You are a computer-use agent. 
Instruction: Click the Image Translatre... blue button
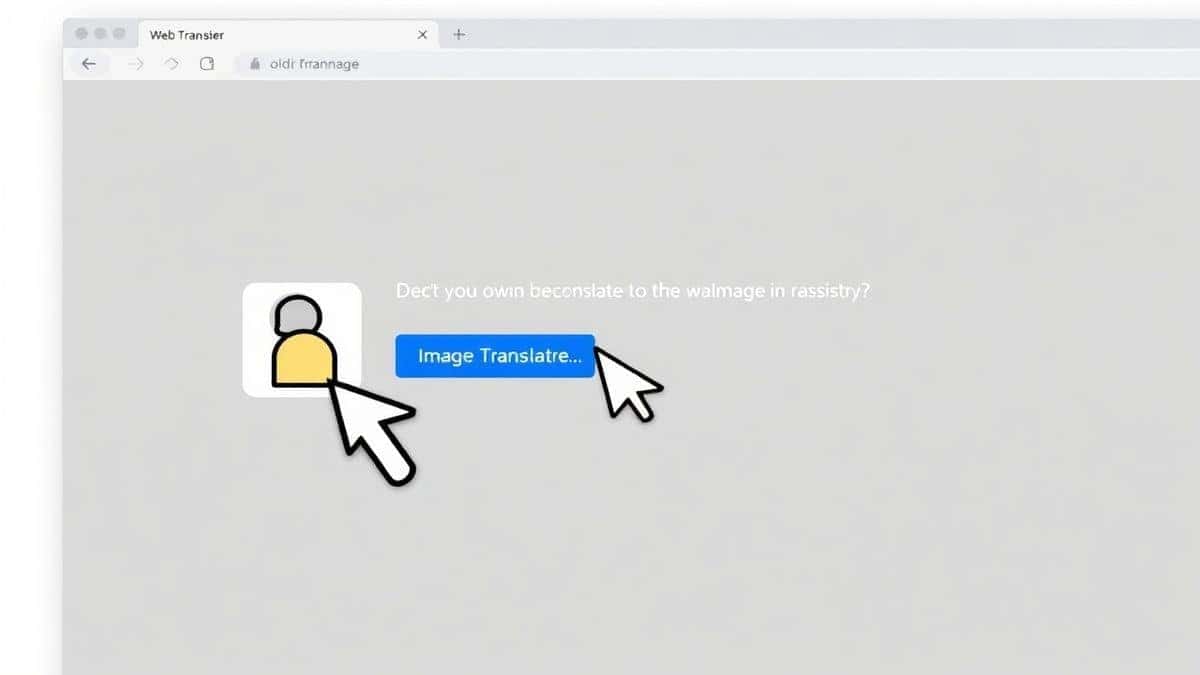tap(495, 356)
